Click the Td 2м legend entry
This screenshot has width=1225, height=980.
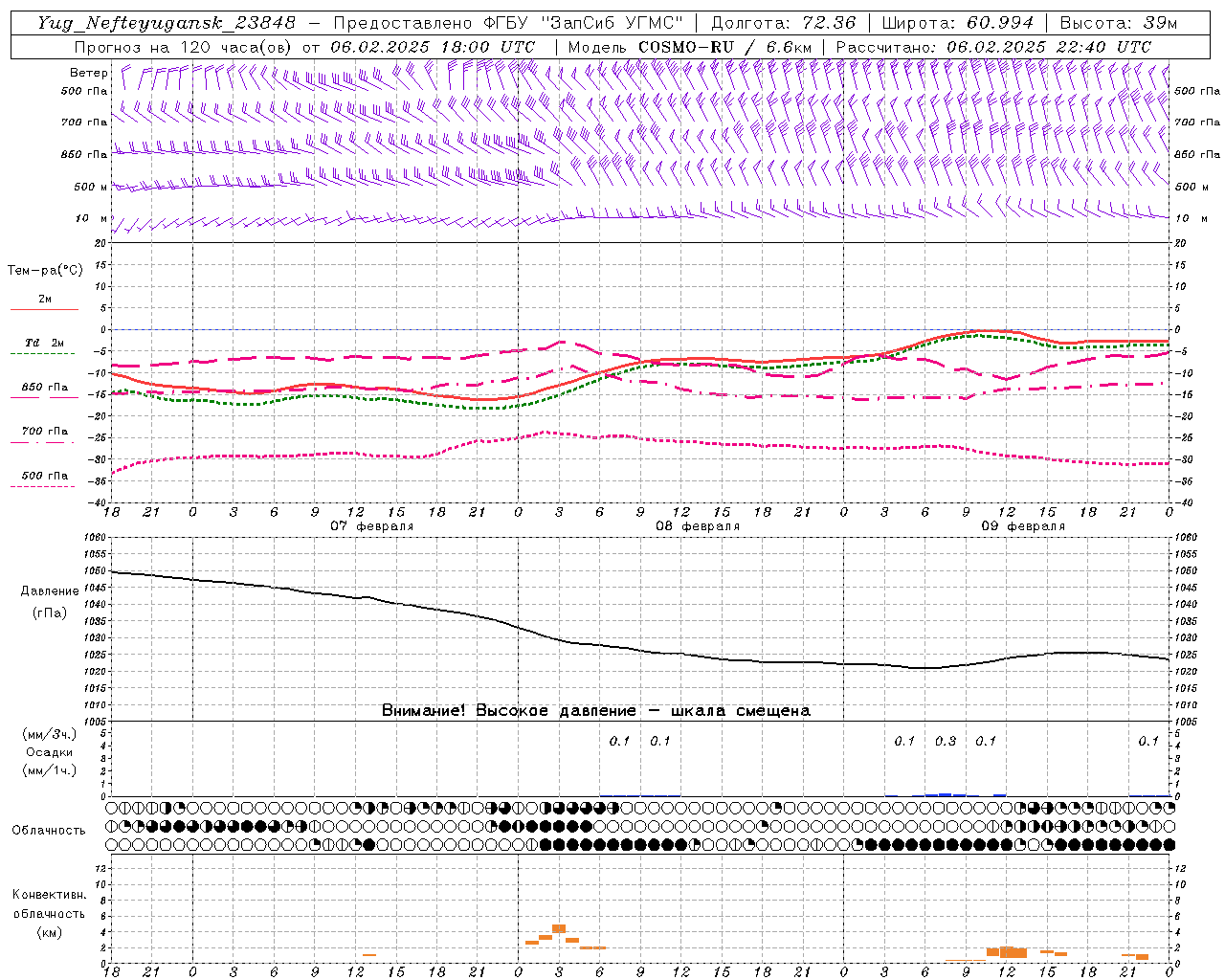(x=45, y=343)
